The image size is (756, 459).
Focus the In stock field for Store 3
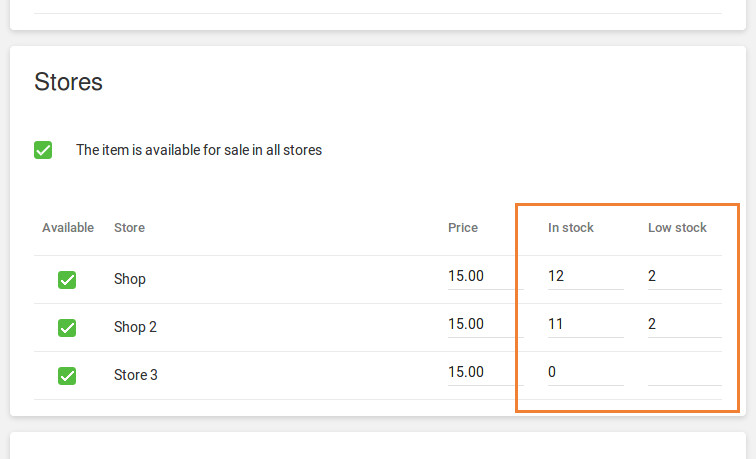584,372
